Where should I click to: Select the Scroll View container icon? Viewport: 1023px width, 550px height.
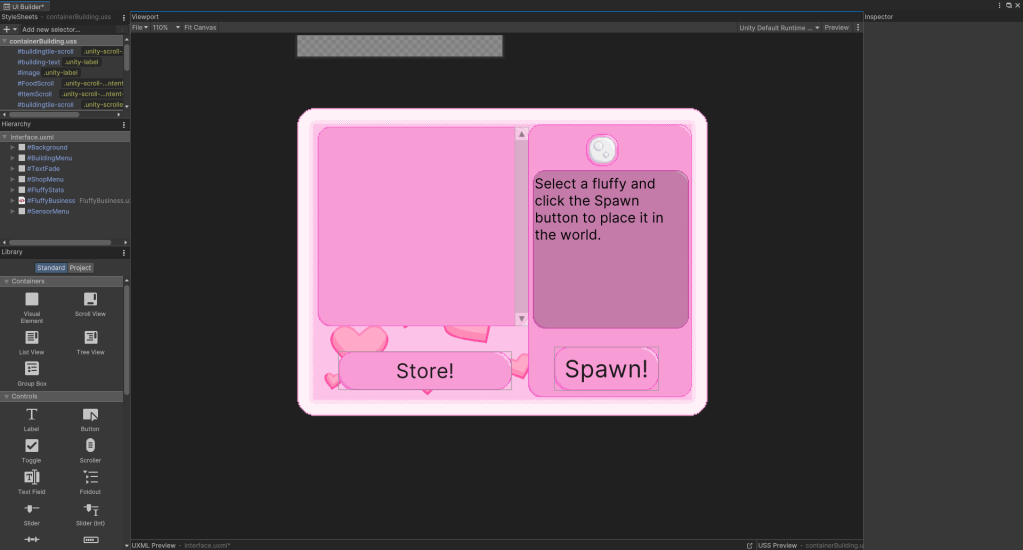[x=90, y=299]
